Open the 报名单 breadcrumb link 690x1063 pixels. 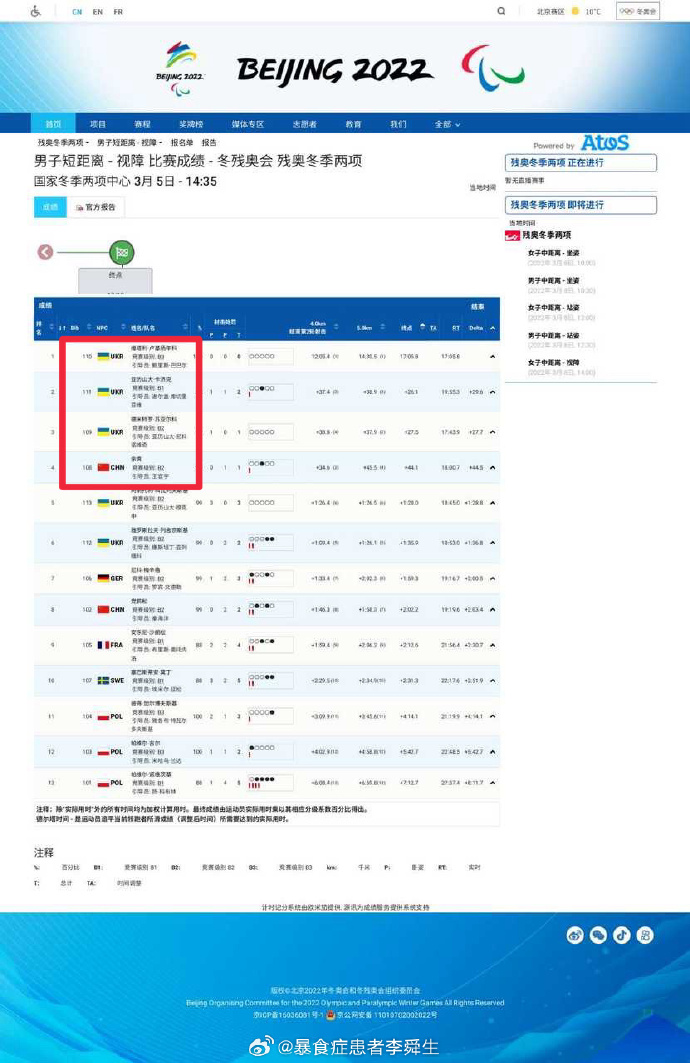point(182,142)
